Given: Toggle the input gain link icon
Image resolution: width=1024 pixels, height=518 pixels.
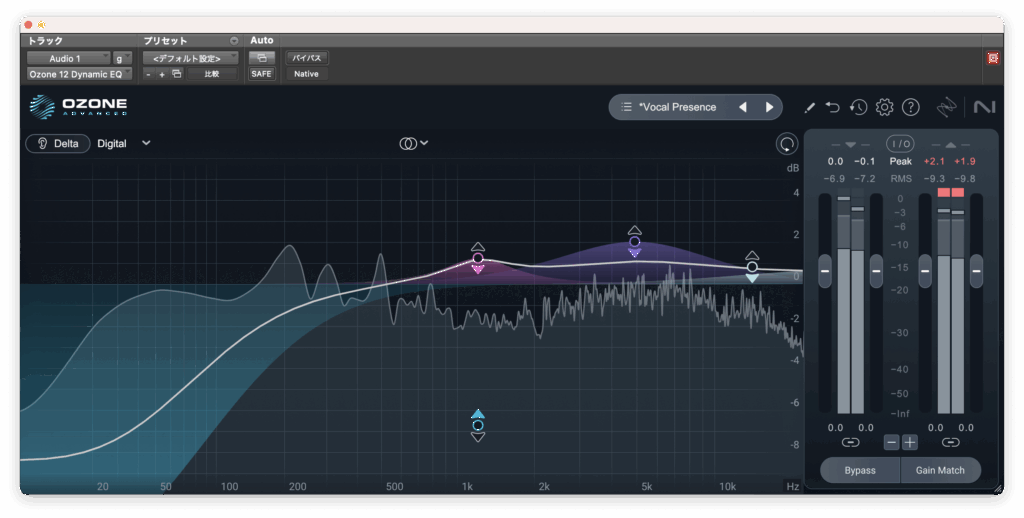Looking at the screenshot, I should click(850, 442).
